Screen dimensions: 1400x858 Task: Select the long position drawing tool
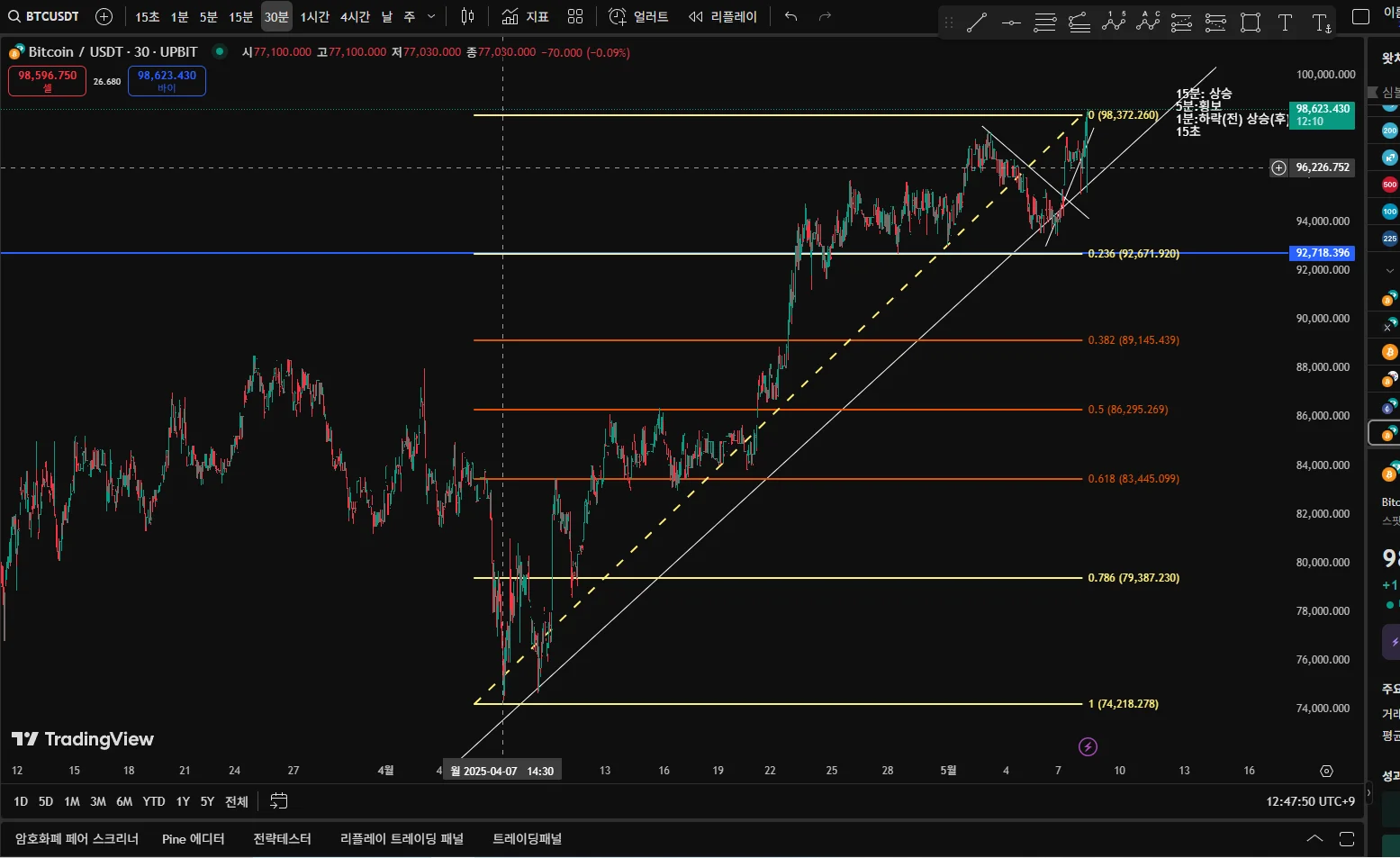[x=1182, y=23]
